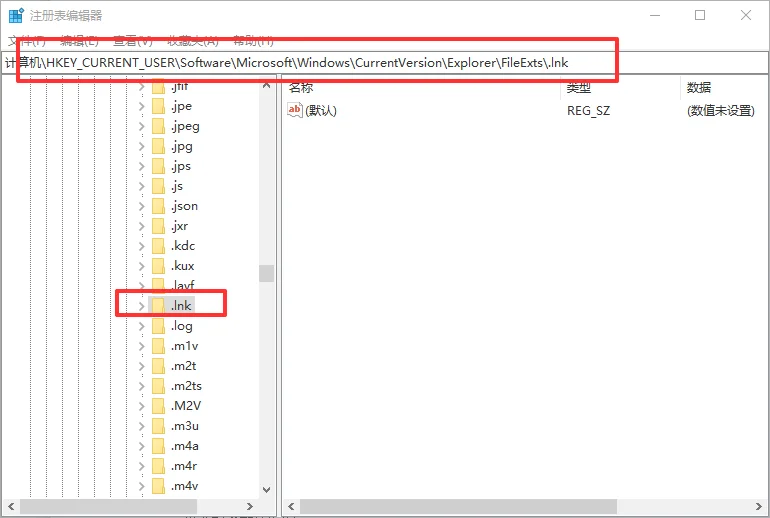Click the folder icon beside .jps
The image size is (770, 518).
(158, 166)
